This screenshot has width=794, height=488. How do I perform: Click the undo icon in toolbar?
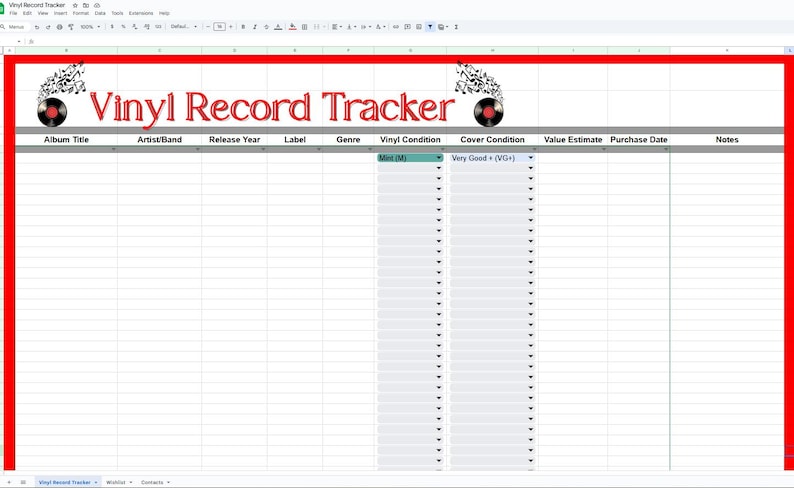click(36, 27)
